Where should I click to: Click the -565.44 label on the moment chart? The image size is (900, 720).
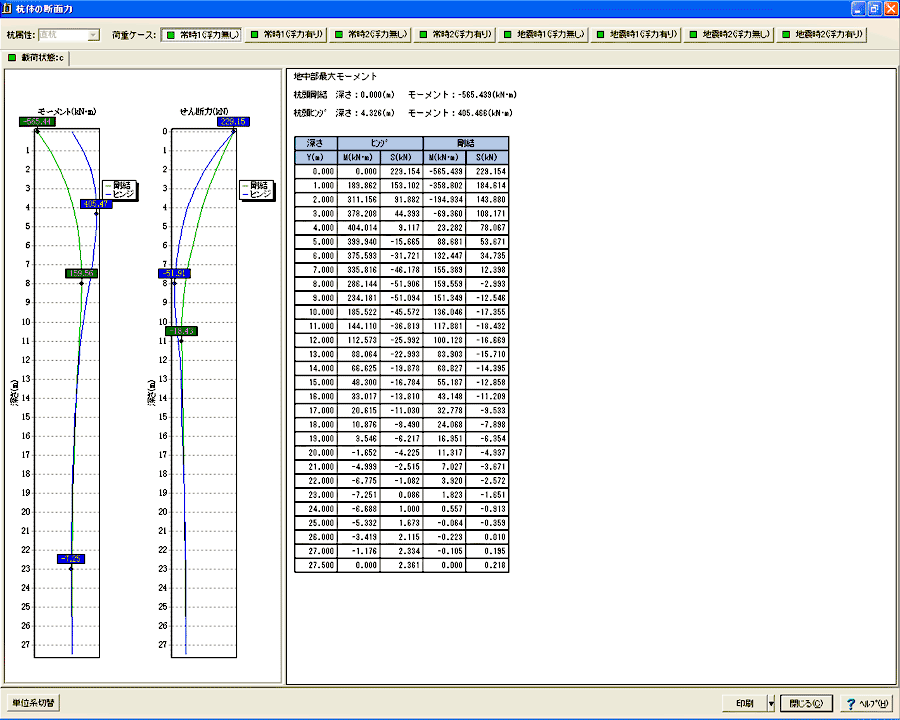tap(37, 122)
